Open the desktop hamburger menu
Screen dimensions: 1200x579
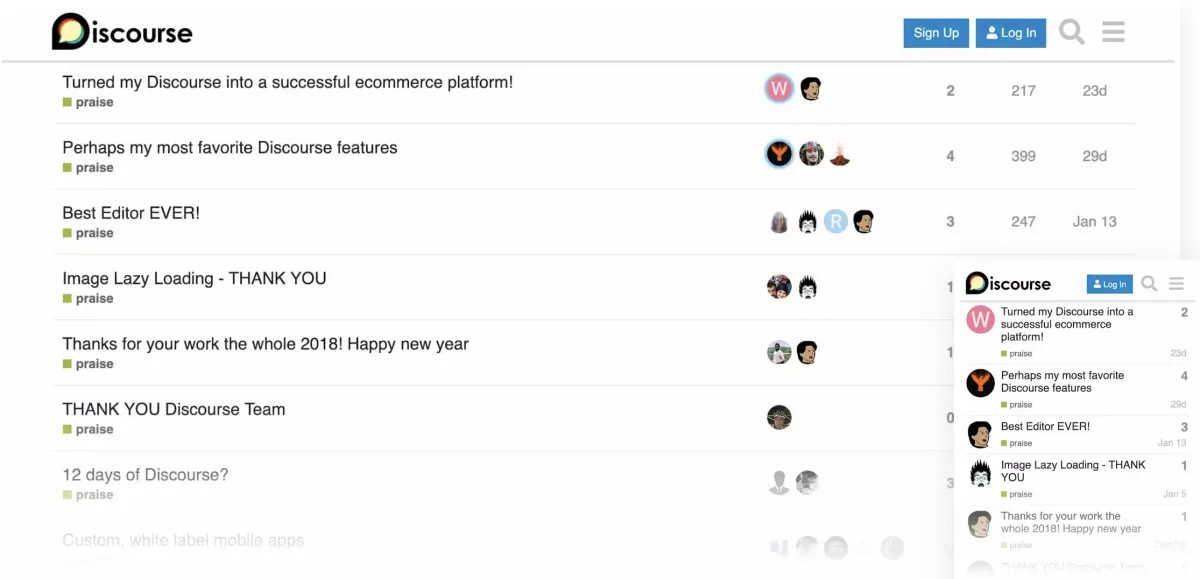(1114, 32)
